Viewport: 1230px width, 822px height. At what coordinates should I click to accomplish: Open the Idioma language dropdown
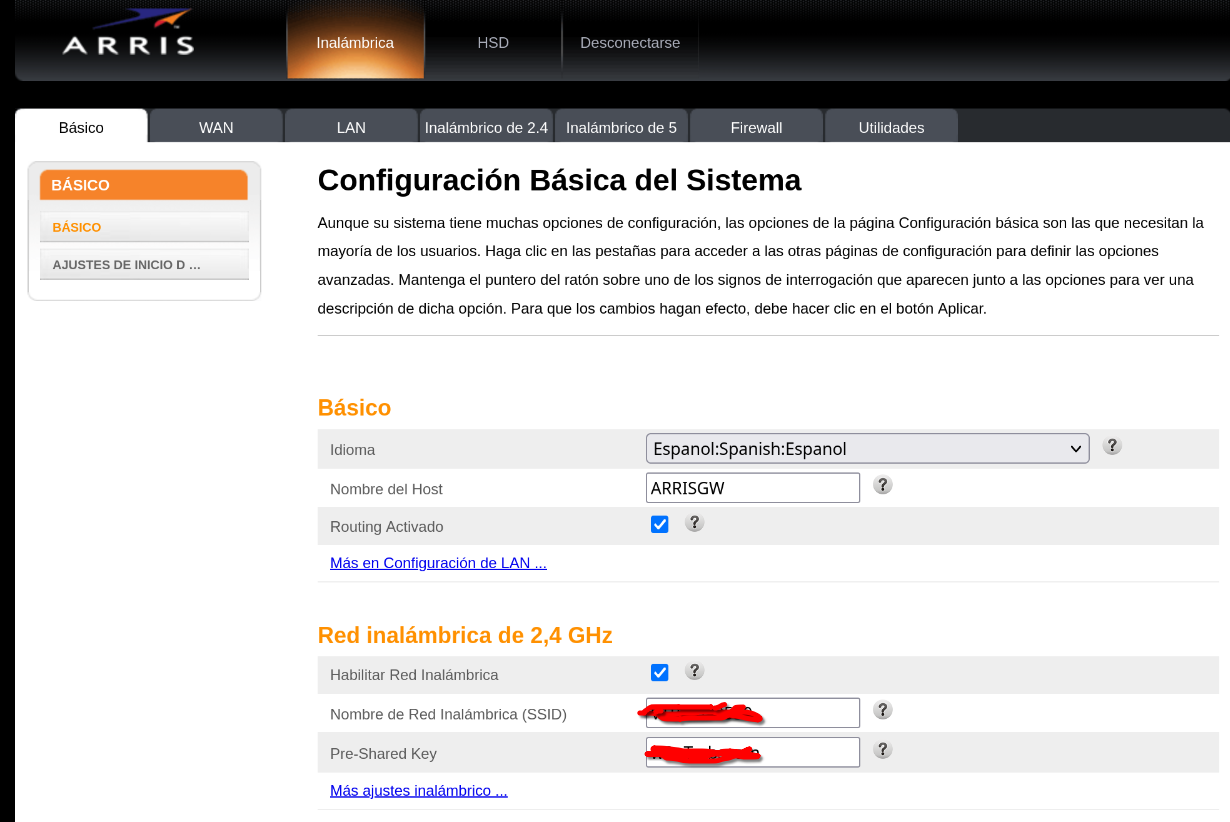click(x=866, y=449)
